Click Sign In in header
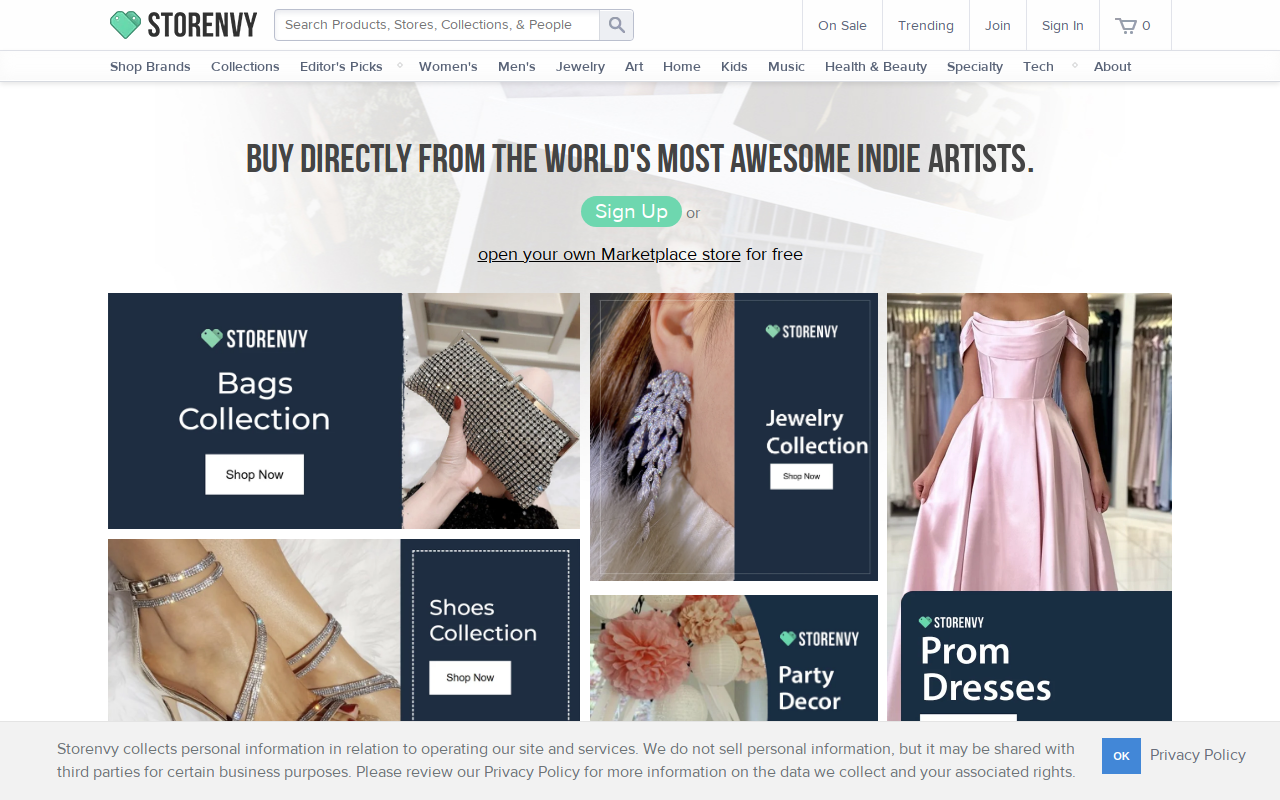This screenshot has width=1280, height=800. [1062, 25]
